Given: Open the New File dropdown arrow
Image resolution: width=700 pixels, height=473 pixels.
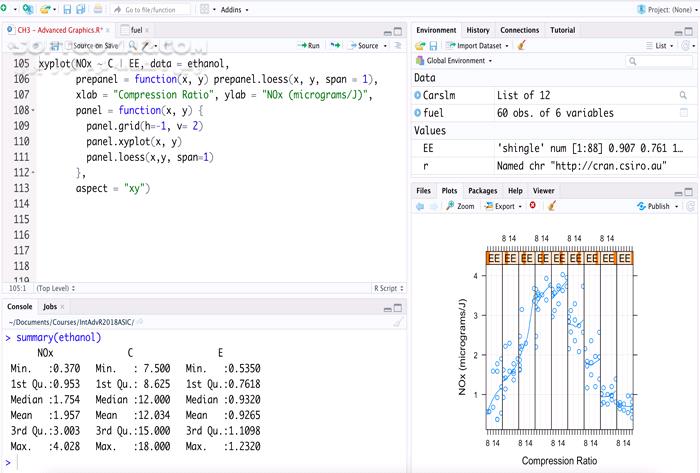Looking at the screenshot, I should coord(15,9).
